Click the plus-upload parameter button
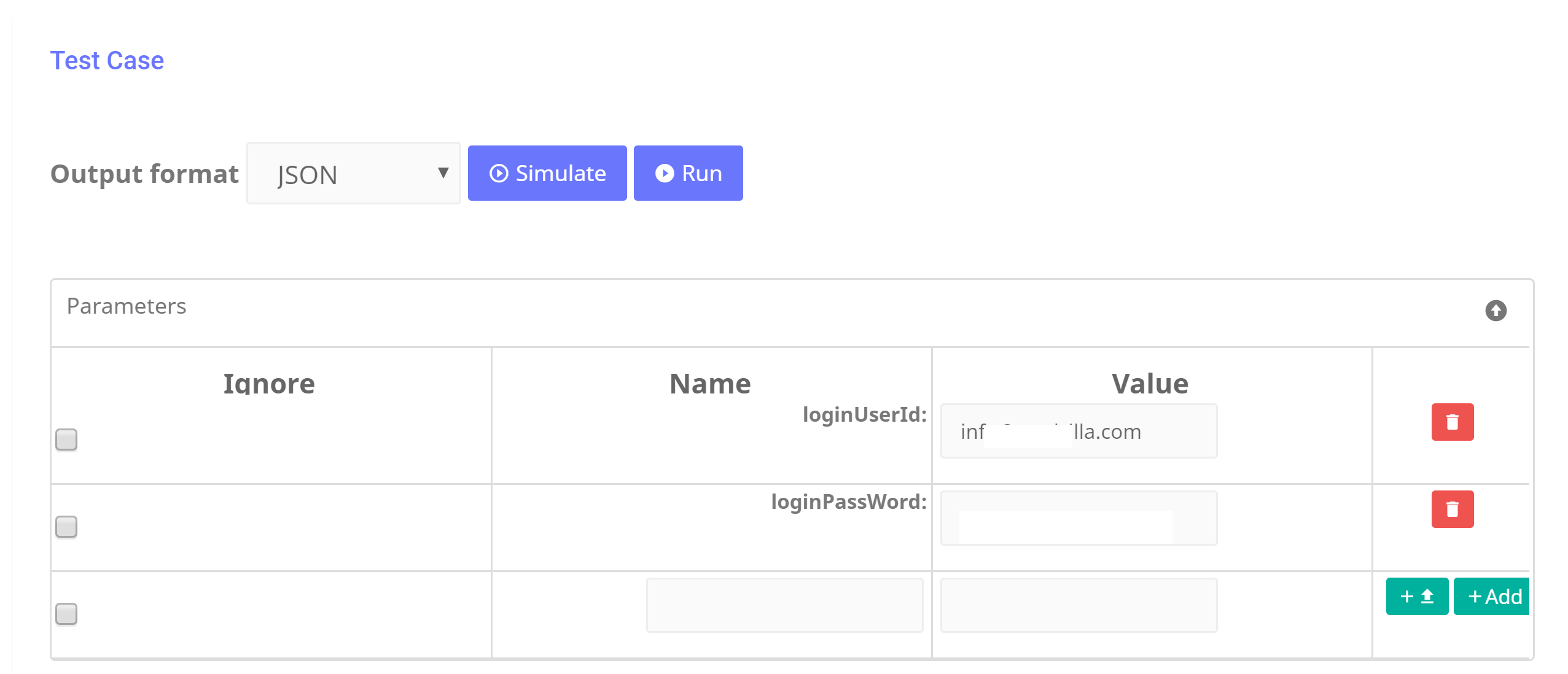Image resolution: width=1568 pixels, height=674 pixels. coord(1416,596)
